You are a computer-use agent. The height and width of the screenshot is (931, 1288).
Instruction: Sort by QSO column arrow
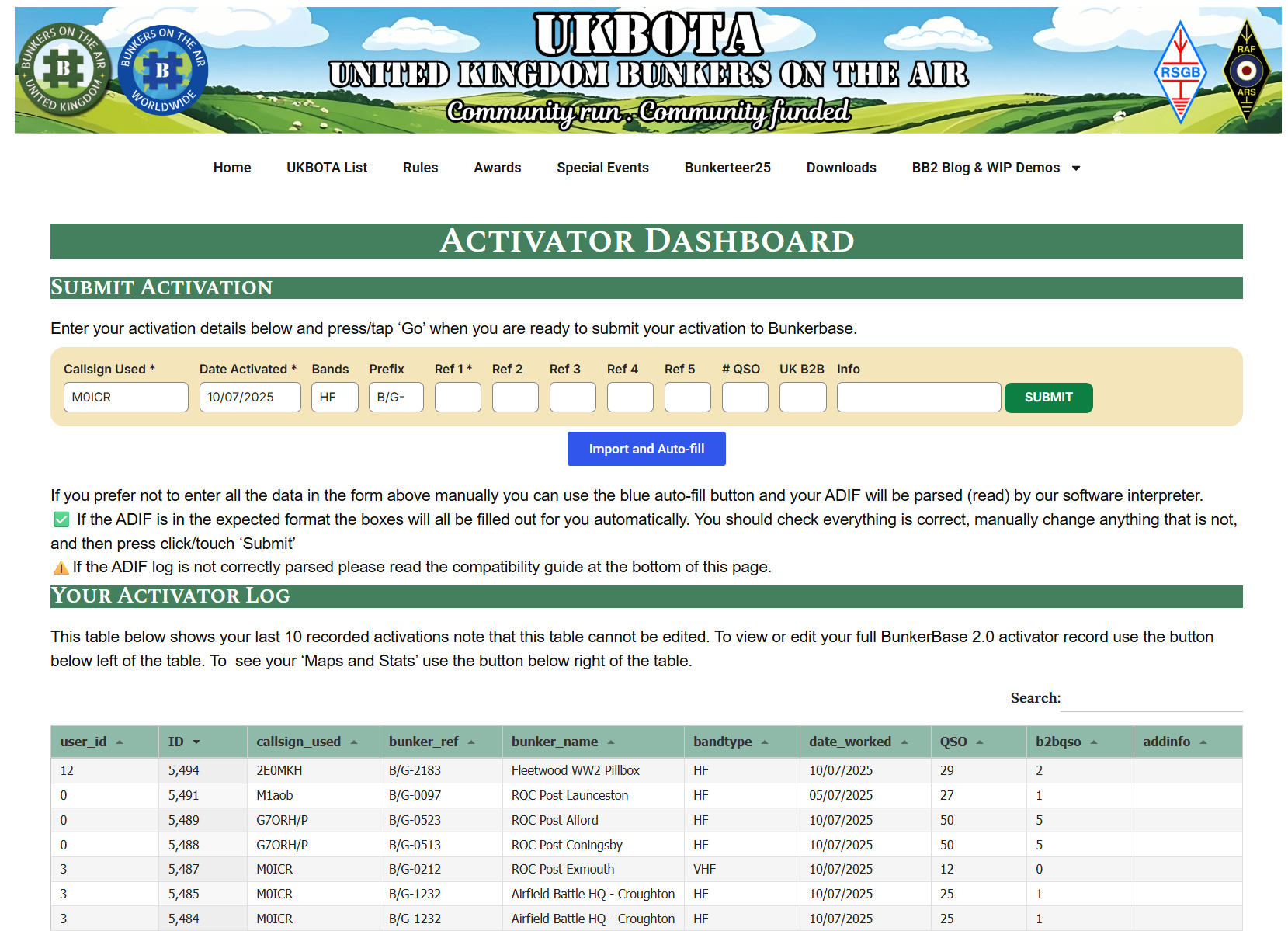[x=980, y=742]
